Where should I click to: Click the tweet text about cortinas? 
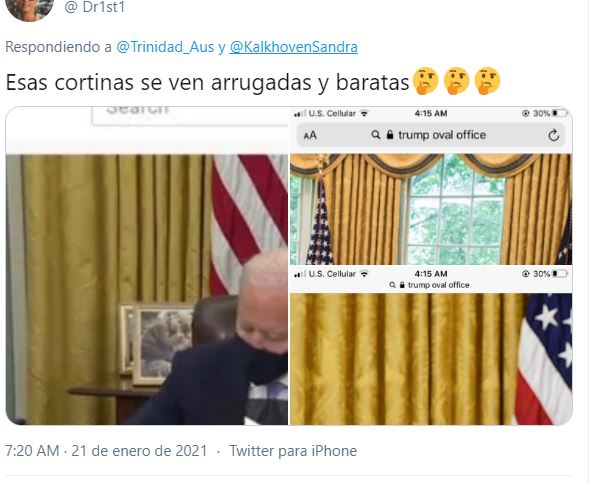pyautogui.click(x=207, y=82)
